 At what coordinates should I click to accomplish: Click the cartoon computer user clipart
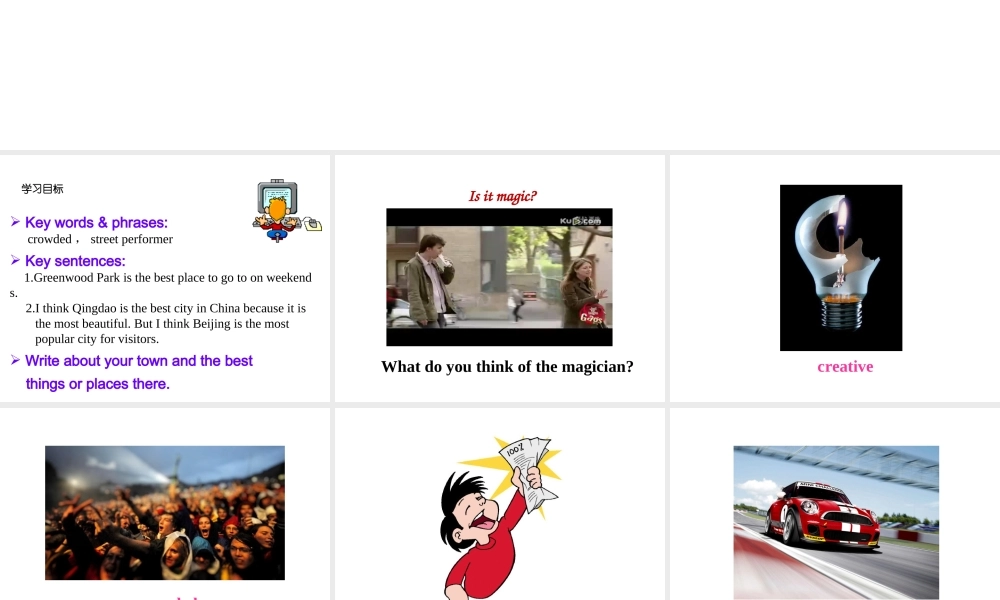(287, 210)
